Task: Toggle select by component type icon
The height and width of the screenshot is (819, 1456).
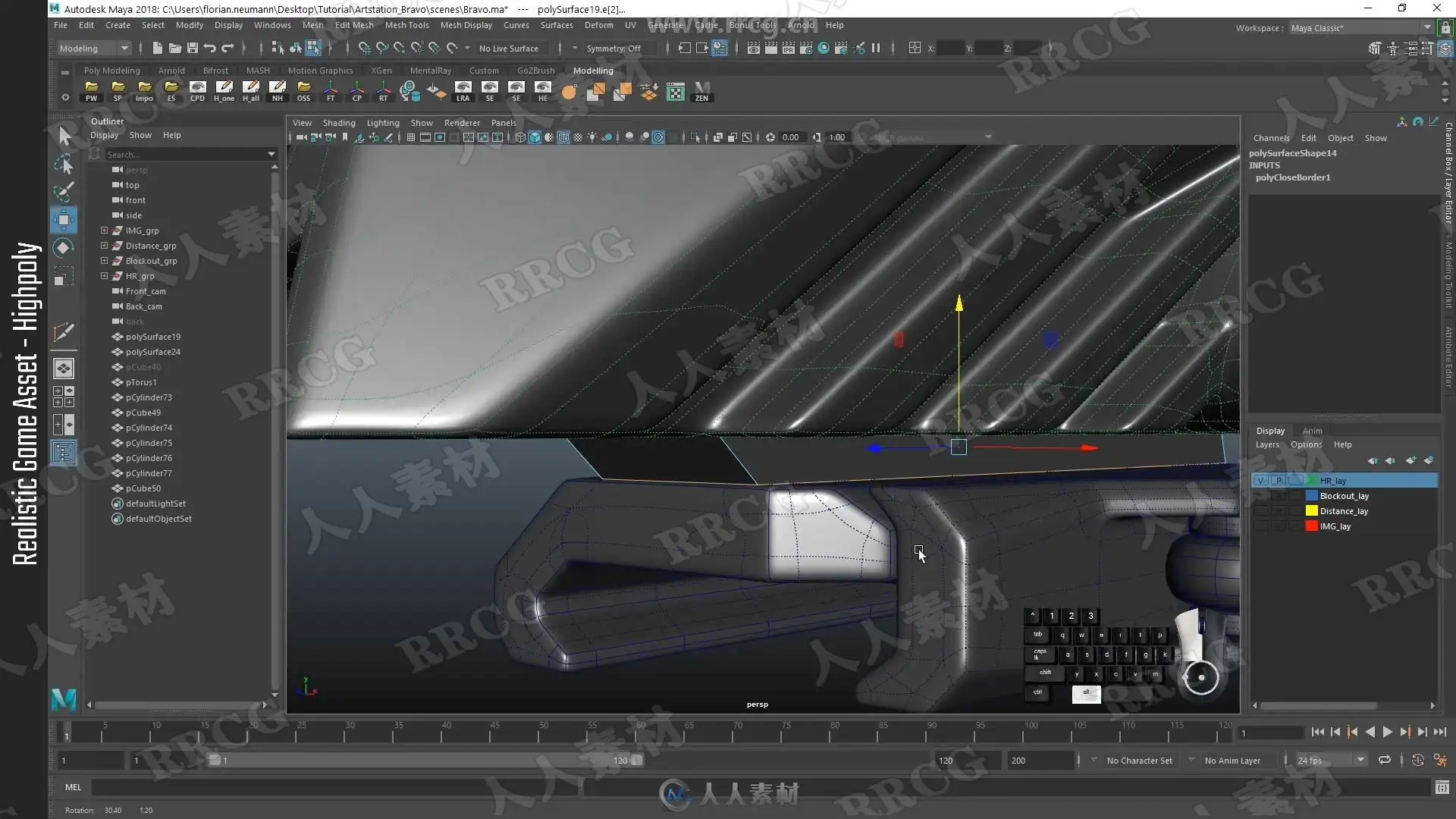Action: click(312, 48)
